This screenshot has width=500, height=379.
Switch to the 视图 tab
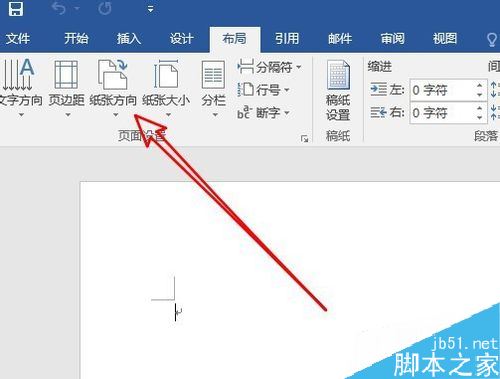tap(445, 39)
